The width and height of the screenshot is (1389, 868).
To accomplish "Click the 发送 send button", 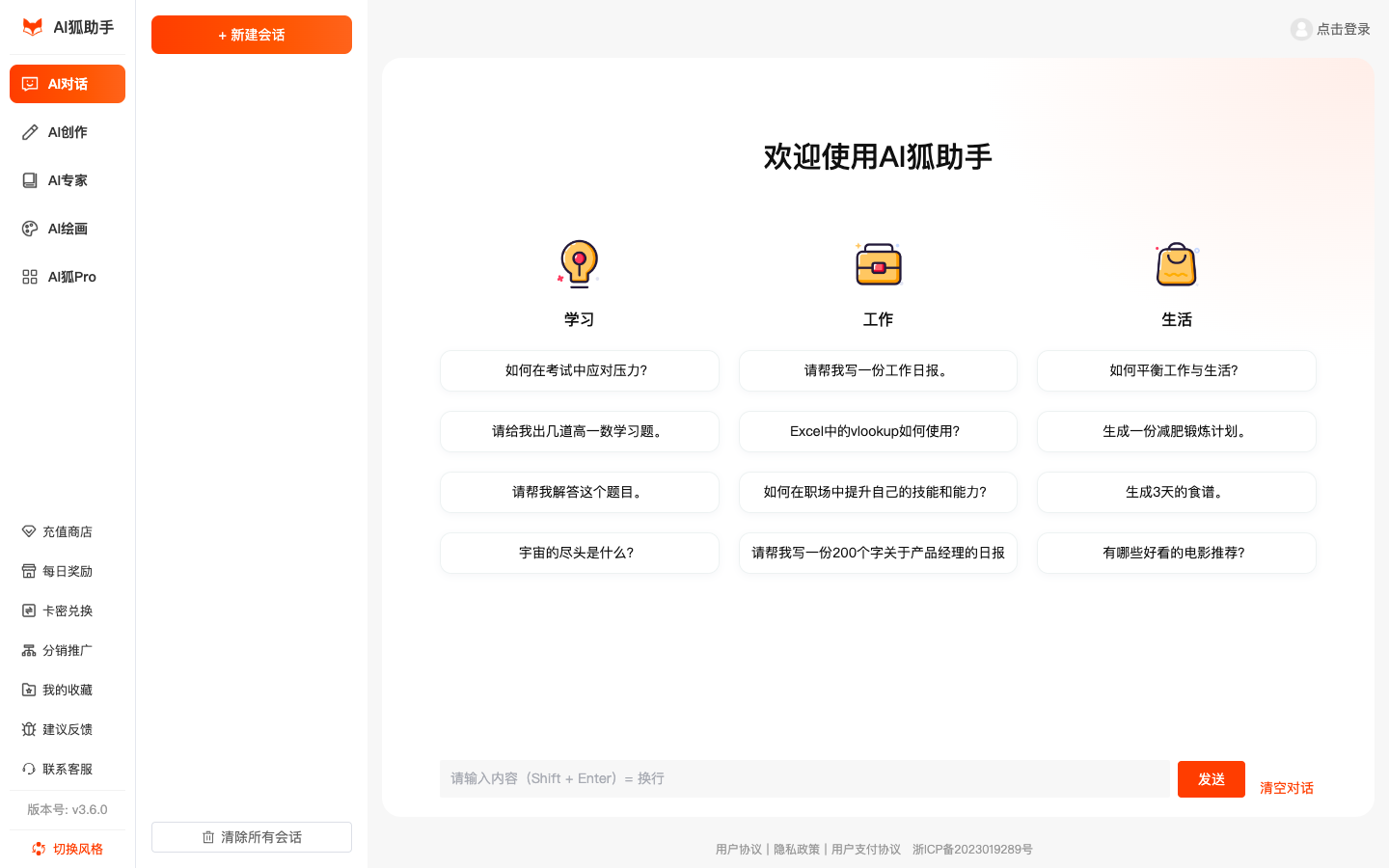I will tap(1212, 779).
